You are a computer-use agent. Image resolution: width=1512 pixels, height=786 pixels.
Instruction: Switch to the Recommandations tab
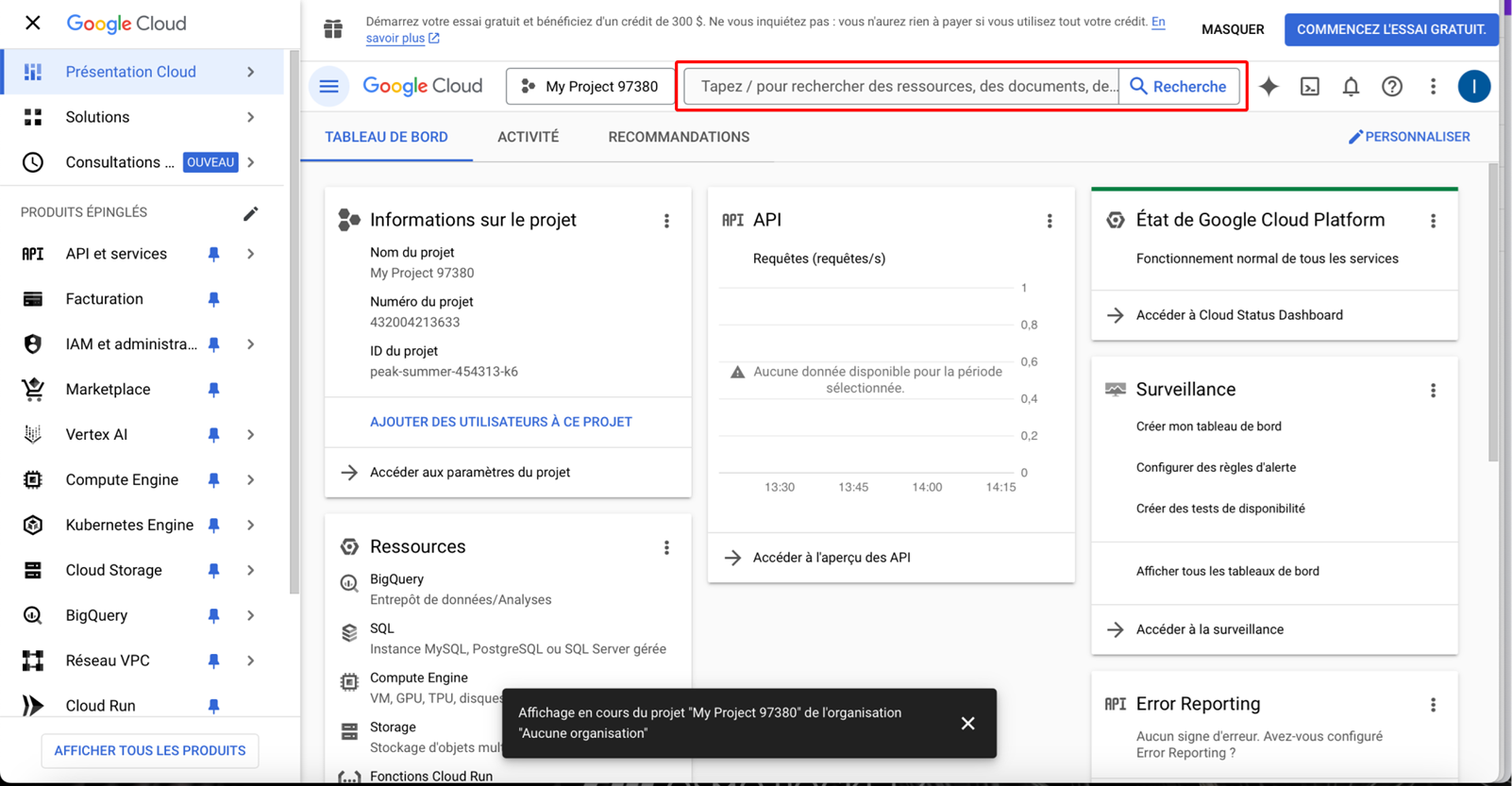click(x=678, y=137)
